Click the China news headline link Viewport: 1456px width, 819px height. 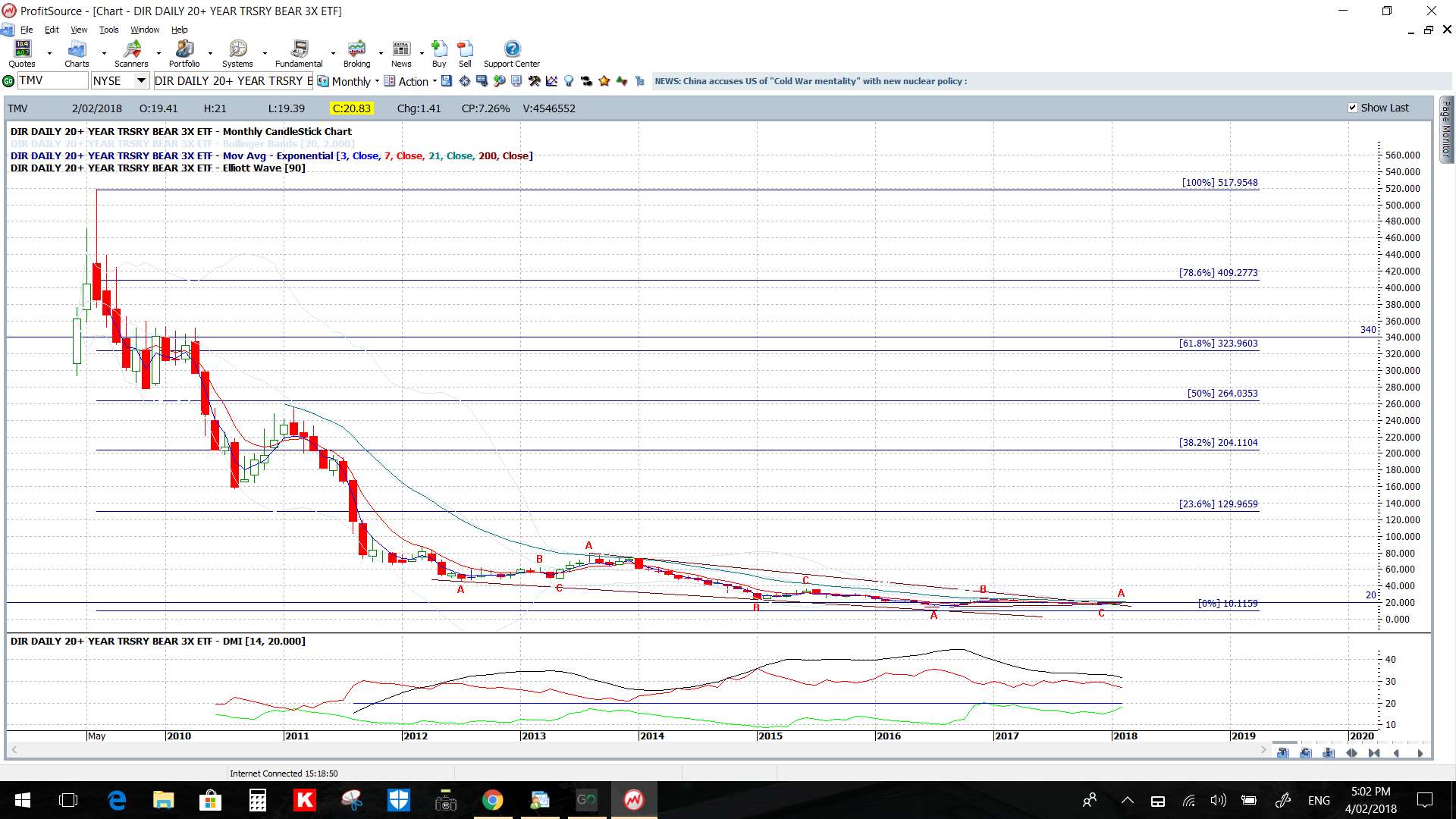pyautogui.click(x=811, y=81)
